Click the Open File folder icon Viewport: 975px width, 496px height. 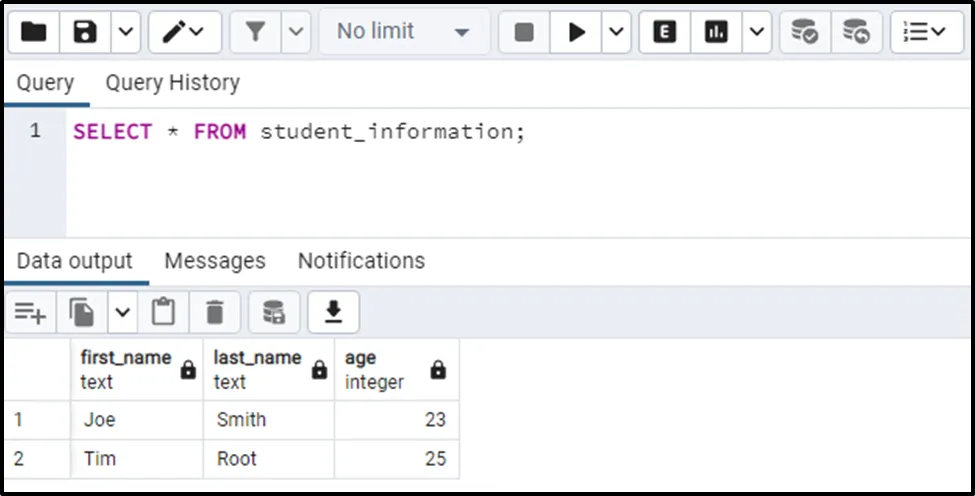click(x=34, y=32)
